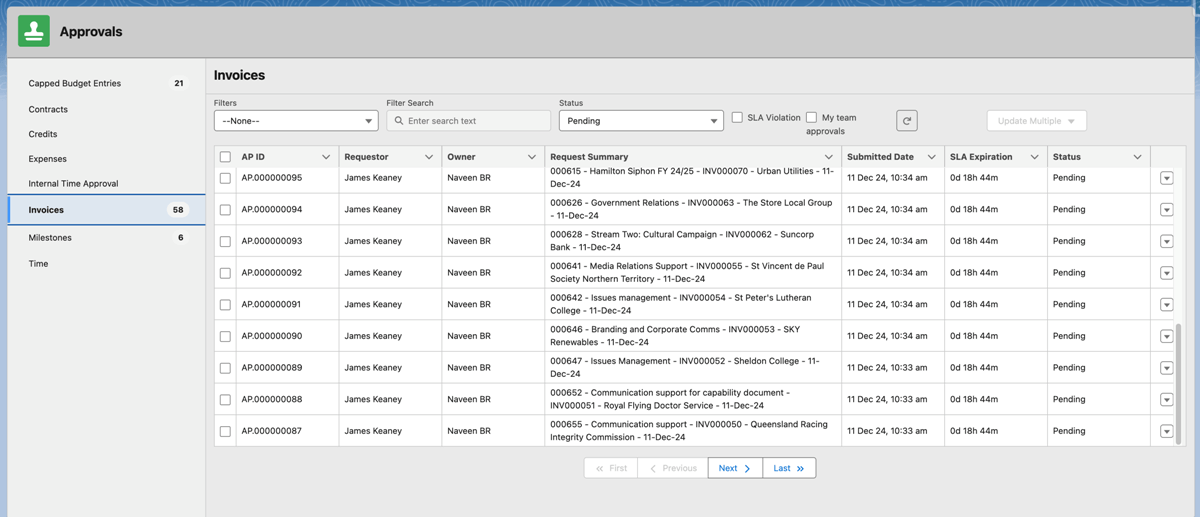Open Request Summary column menu chevron
This screenshot has width=1200, height=517.
coord(829,157)
